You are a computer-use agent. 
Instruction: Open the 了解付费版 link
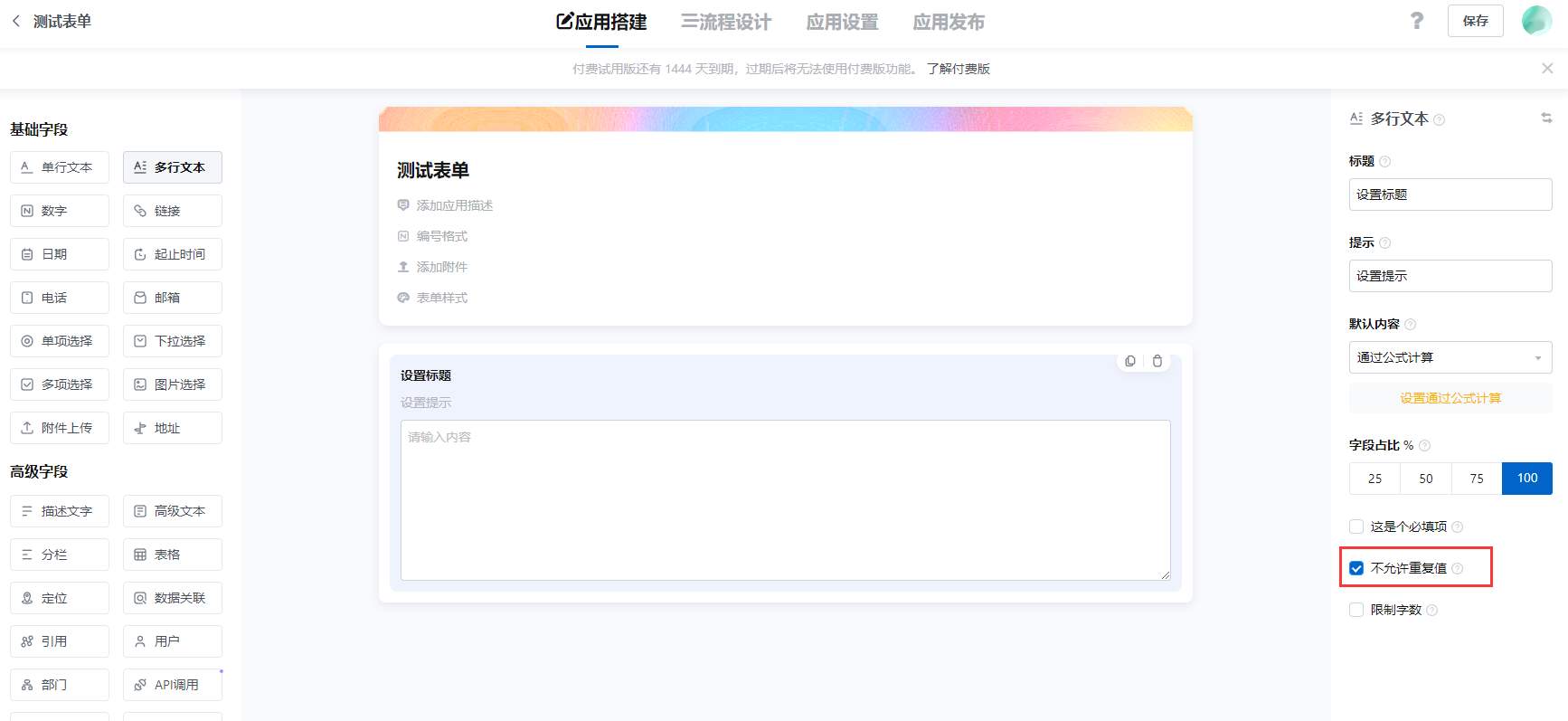(958, 69)
